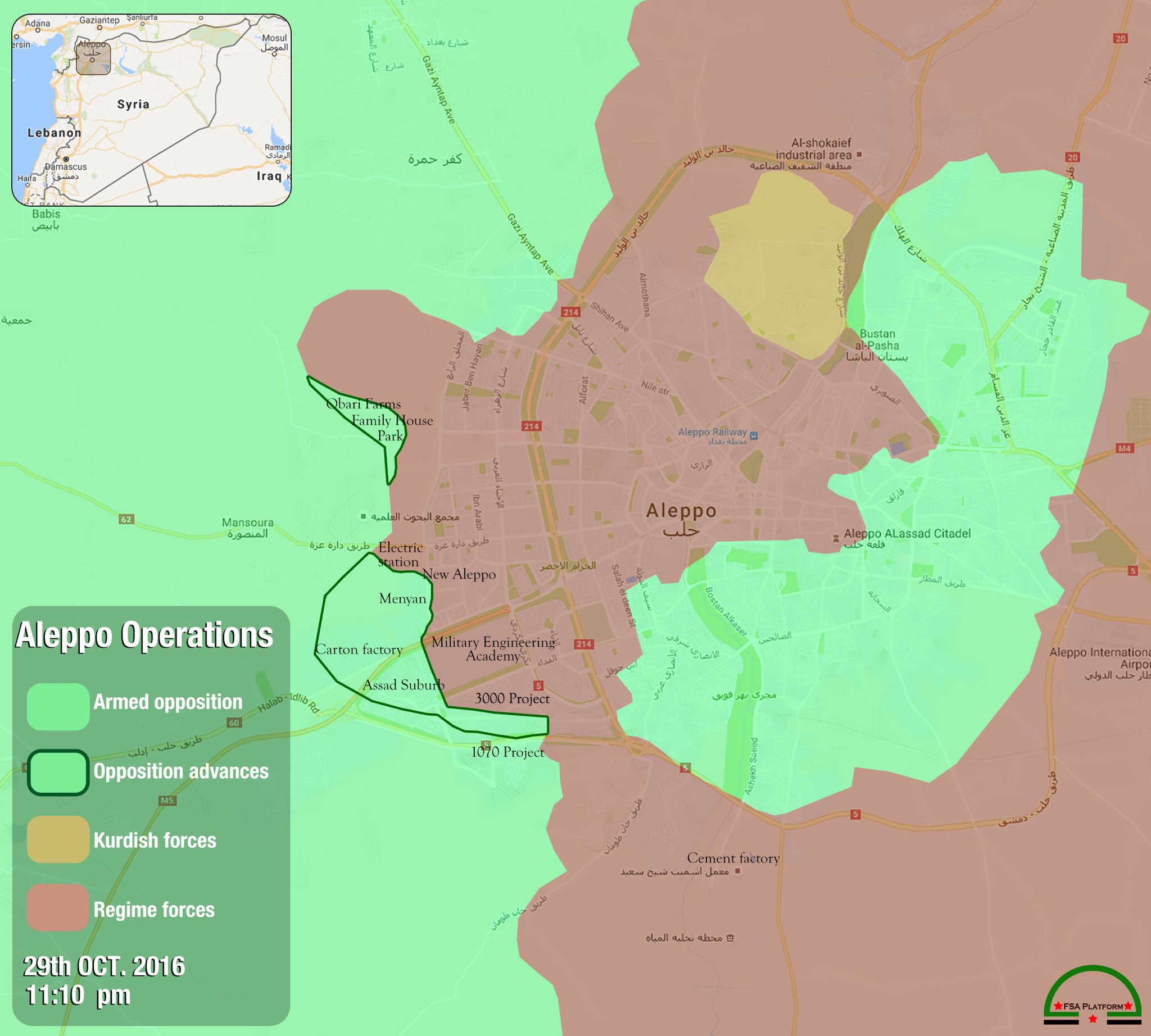Click the Cement factory label
Image resolution: width=1151 pixels, height=1036 pixels.
pyautogui.click(x=733, y=858)
